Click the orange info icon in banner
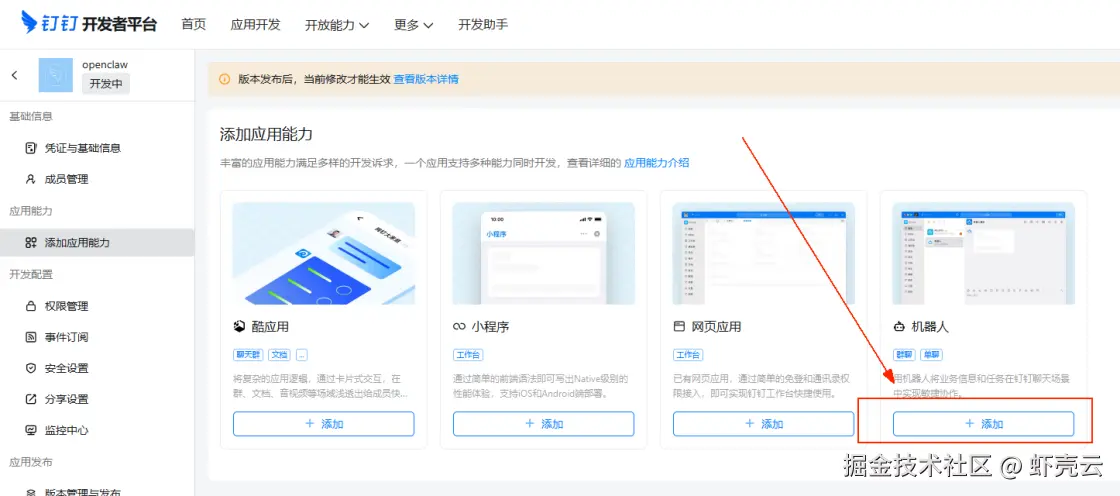 [x=224, y=79]
